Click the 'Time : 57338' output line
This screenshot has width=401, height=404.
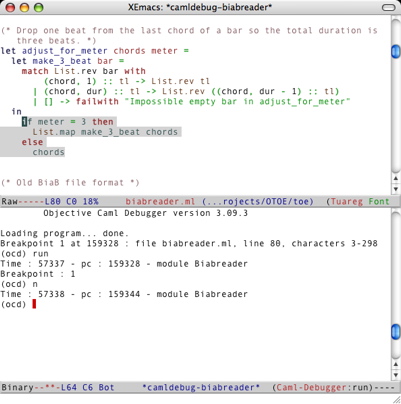click(124, 294)
